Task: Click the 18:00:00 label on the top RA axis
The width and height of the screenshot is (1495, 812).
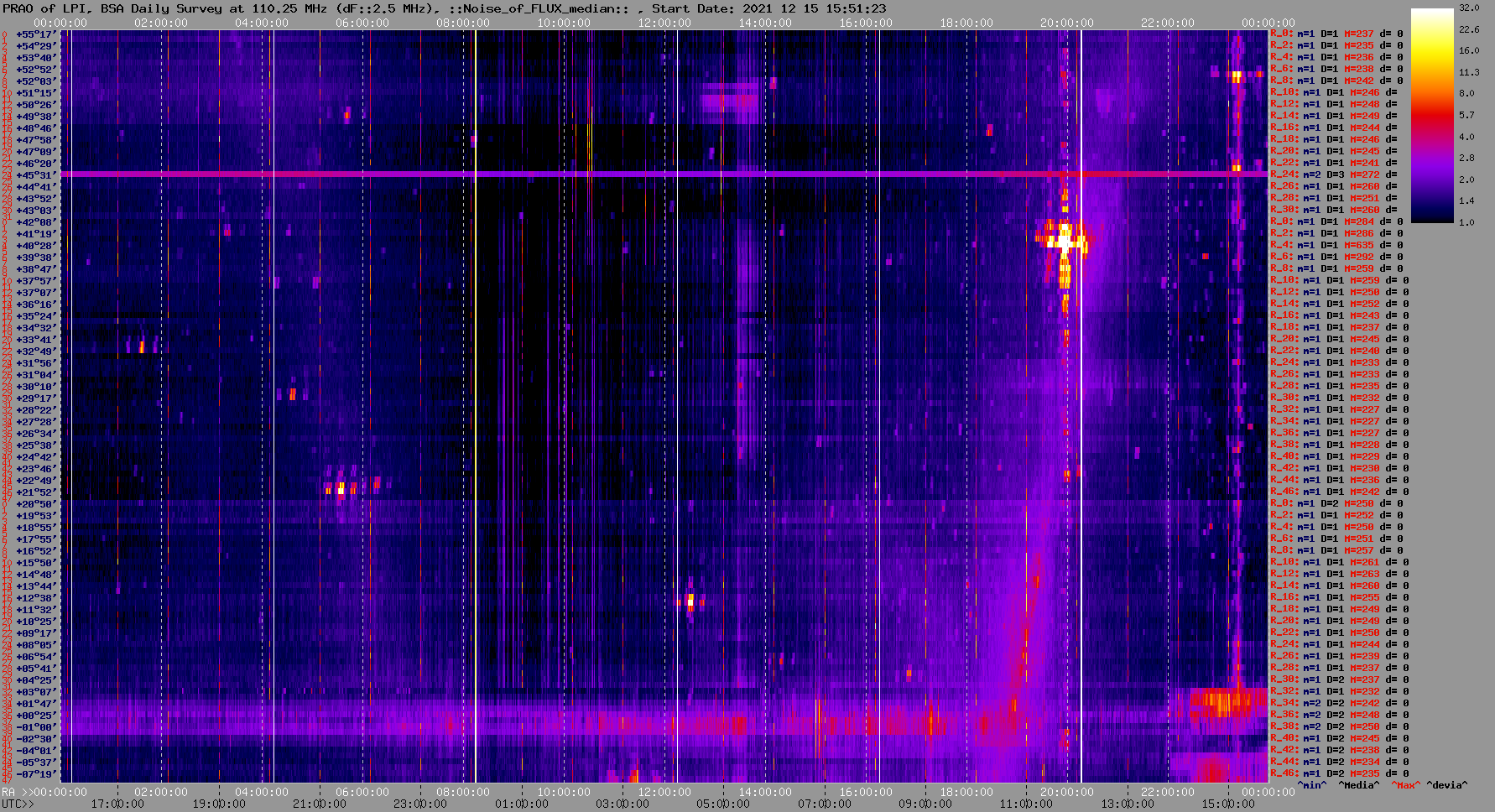Action: 966,23
